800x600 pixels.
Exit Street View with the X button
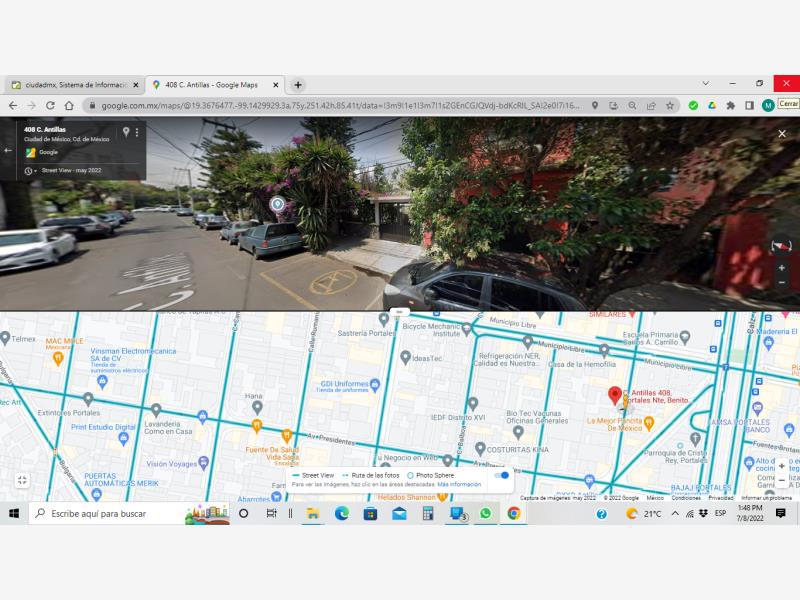click(x=782, y=134)
